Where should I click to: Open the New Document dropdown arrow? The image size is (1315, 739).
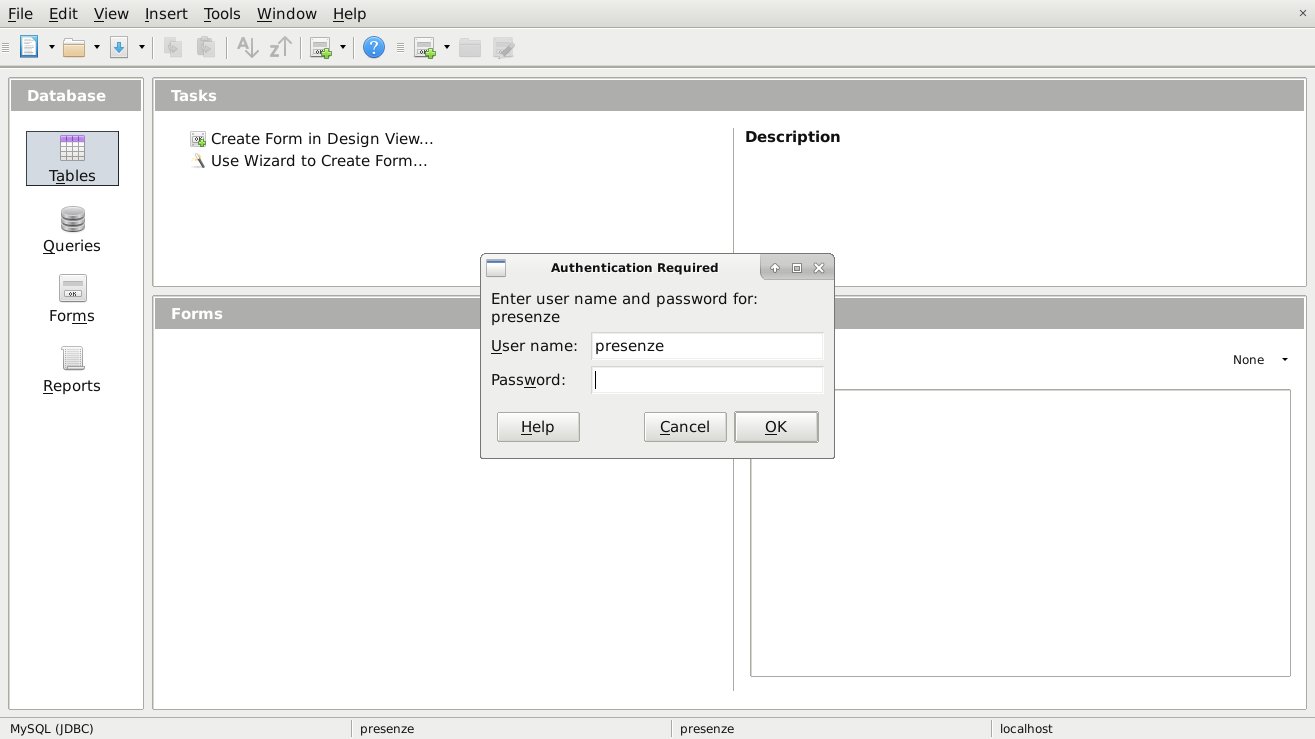[51, 47]
